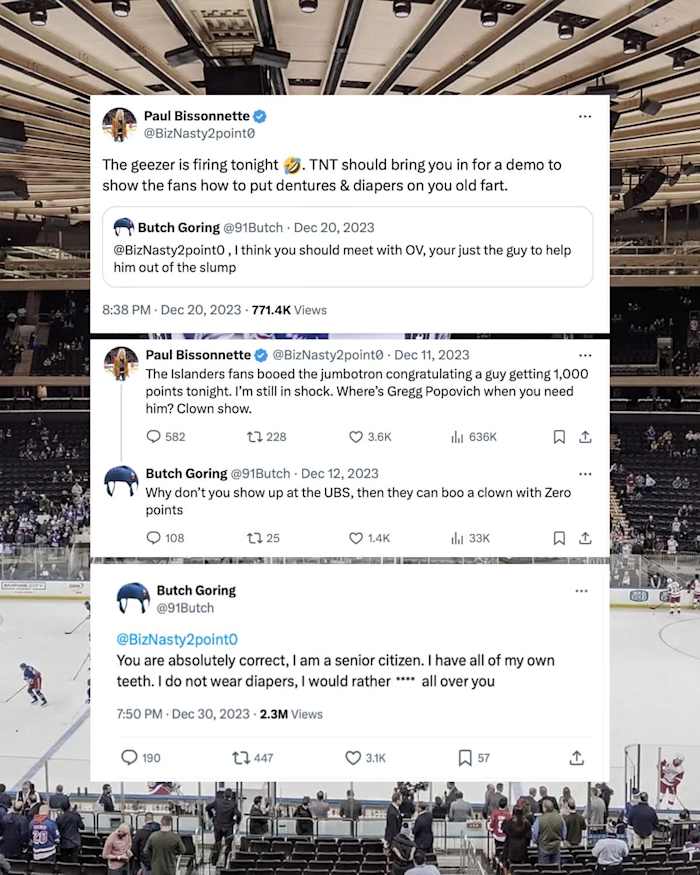Bookmark the Dec 30 senior citizen tweet
The height and width of the screenshot is (875, 700).
coord(464,758)
